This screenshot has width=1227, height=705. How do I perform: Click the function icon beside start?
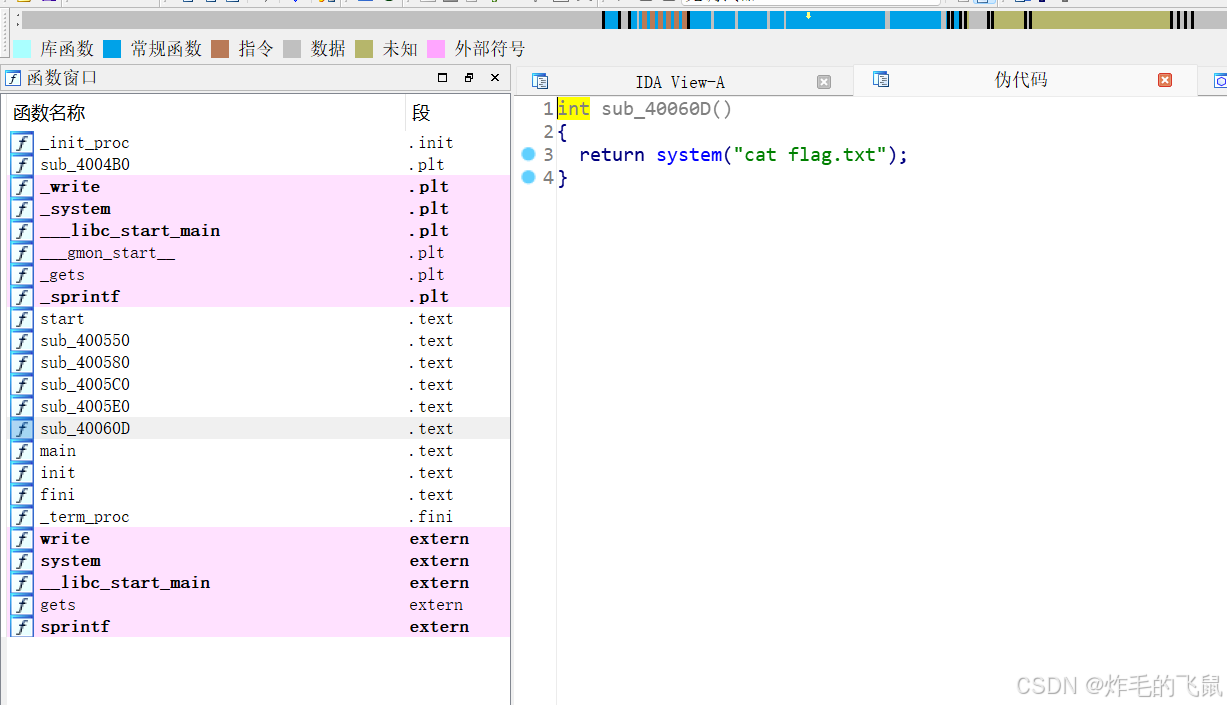coord(21,318)
